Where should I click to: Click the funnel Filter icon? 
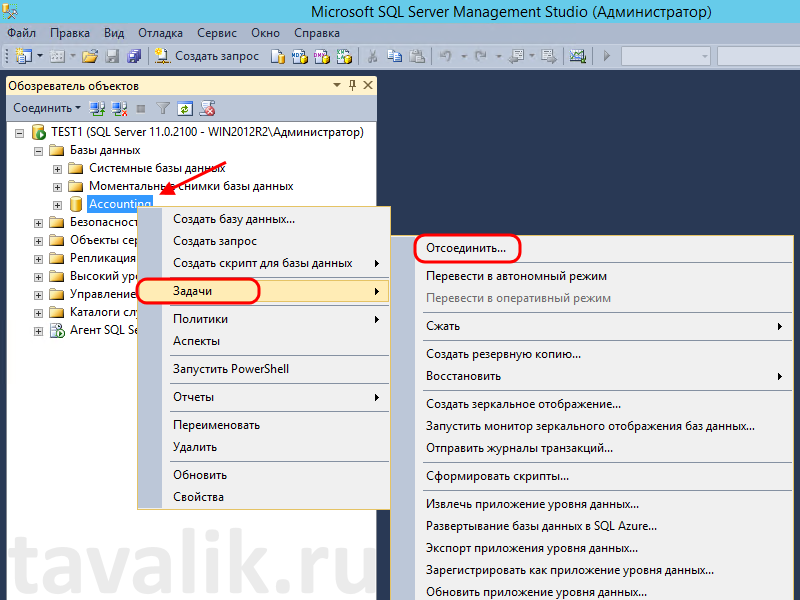tap(163, 108)
